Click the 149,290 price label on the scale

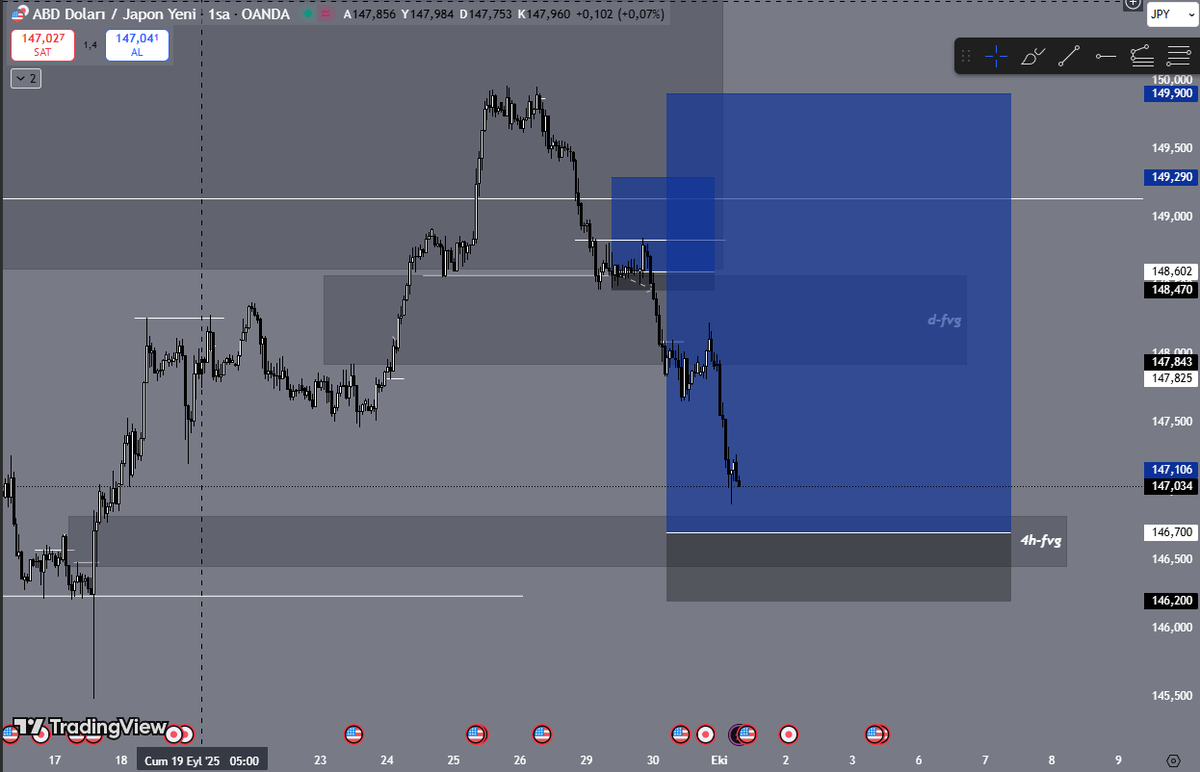pyautogui.click(x=1169, y=177)
